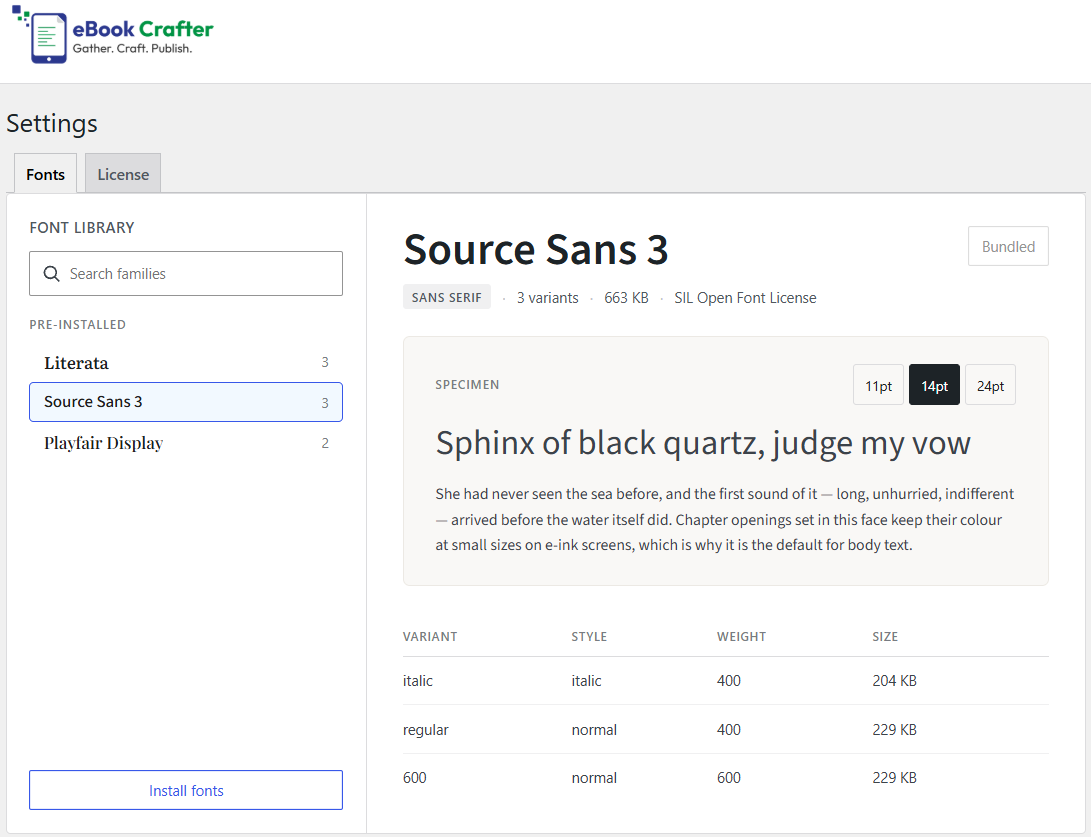Click the weight 400 cell in the italic row
Image resolution: width=1091 pixels, height=837 pixels.
click(728, 680)
